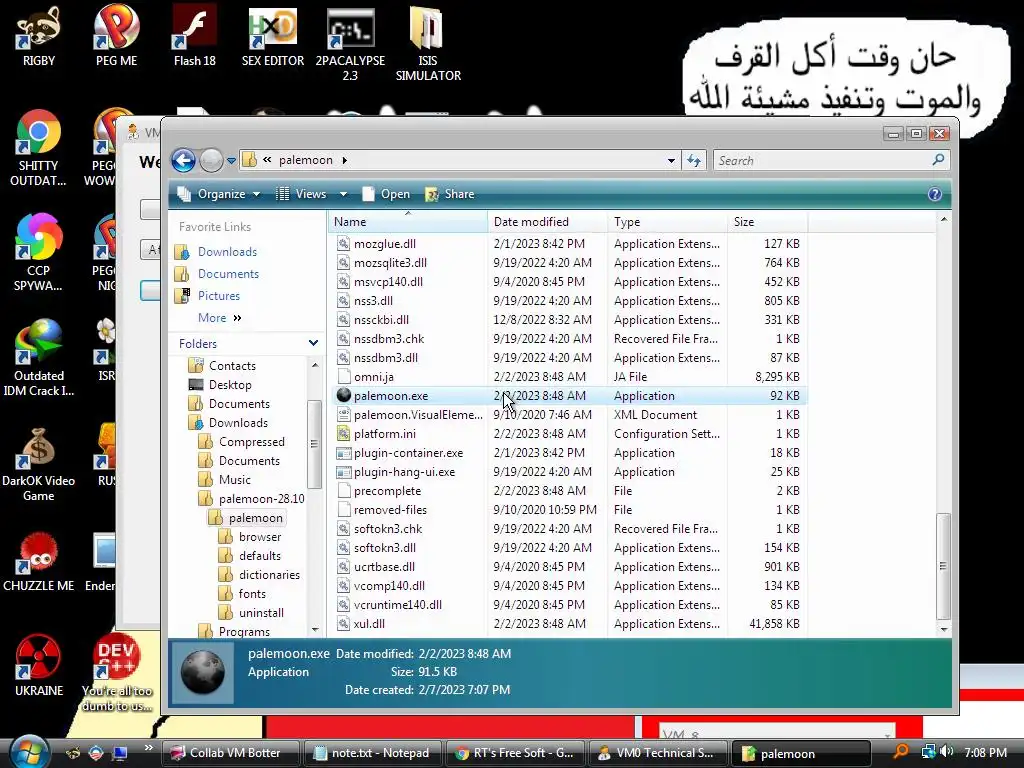Switch to note.txt - Notepad taskbar button
The height and width of the screenshot is (768, 1024).
pyautogui.click(x=372, y=753)
